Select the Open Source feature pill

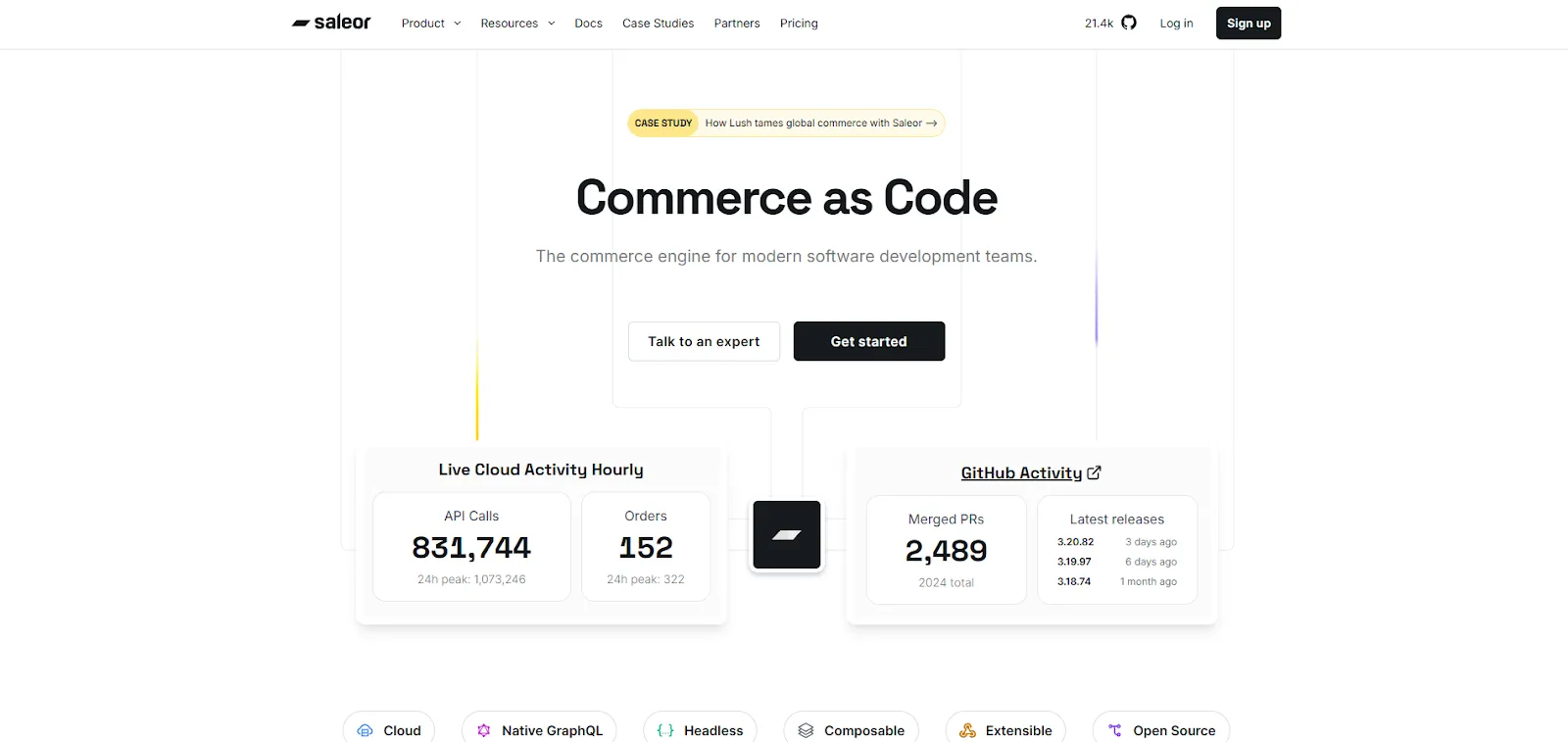(1161, 730)
